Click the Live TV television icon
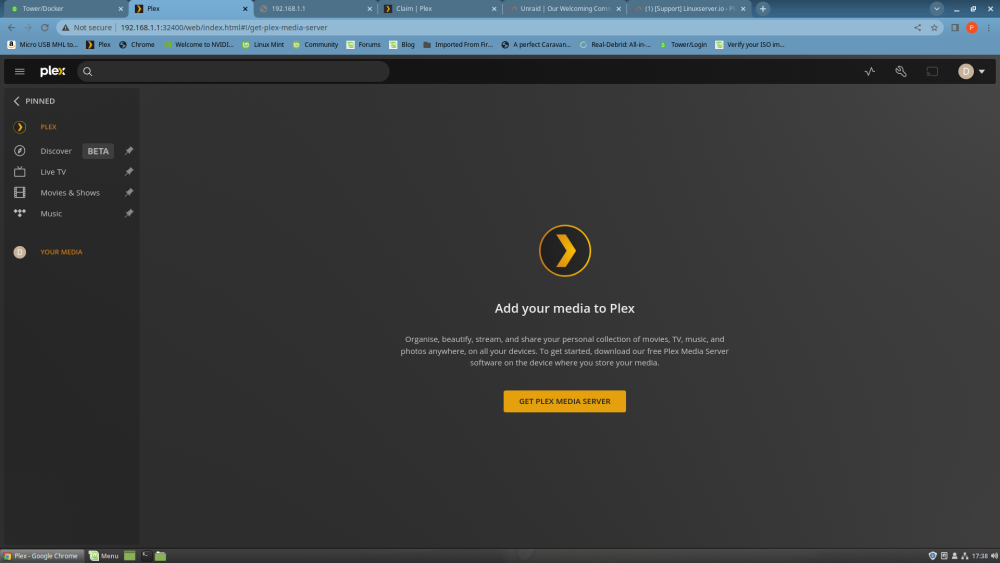The image size is (1000, 563). point(20,172)
